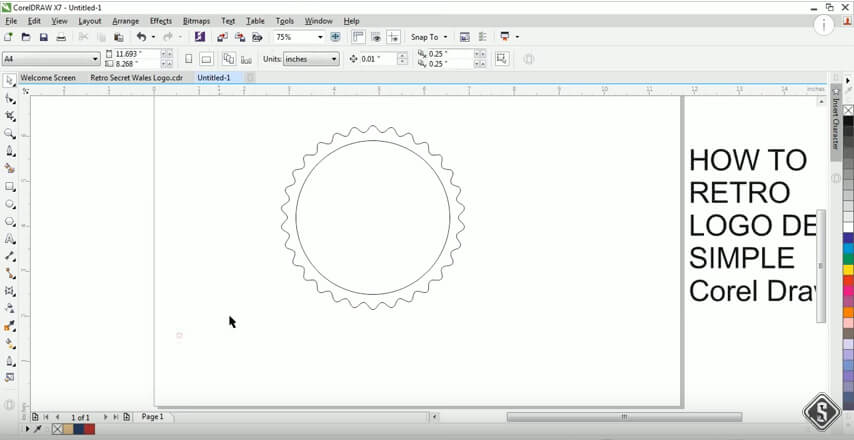The width and height of the screenshot is (854, 440).
Task: Select the Ellipse tool
Action: coord(10,204)
